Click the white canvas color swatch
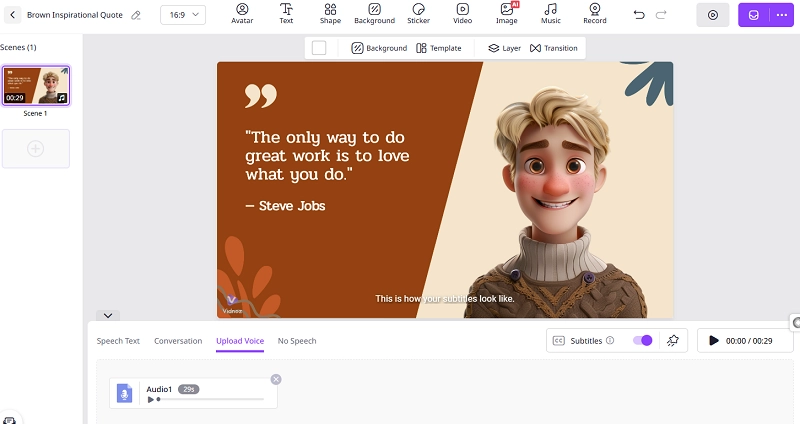Image resolution: width=800 pixels, height=424 pixels. click(319, 48)
